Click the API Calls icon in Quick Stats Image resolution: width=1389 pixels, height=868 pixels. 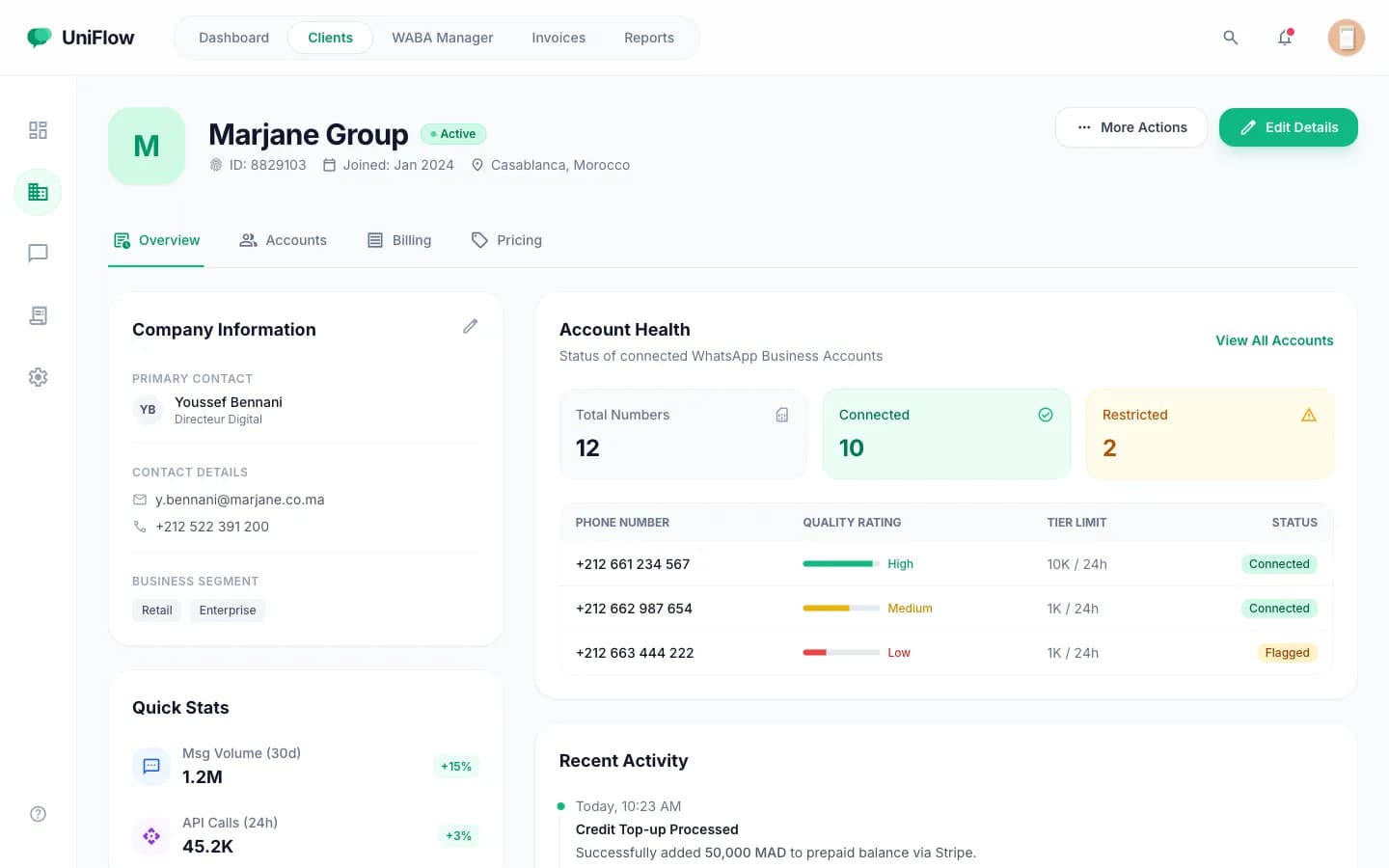(x=150, y=836)
